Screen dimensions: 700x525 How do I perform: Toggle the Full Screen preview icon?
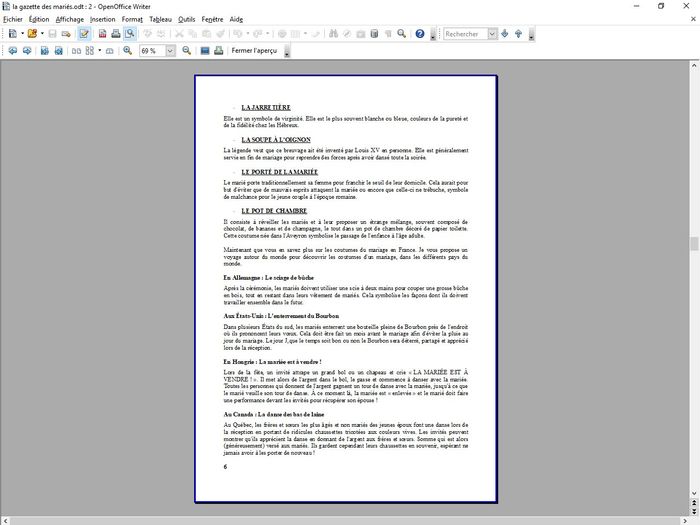tap(205, 50)
